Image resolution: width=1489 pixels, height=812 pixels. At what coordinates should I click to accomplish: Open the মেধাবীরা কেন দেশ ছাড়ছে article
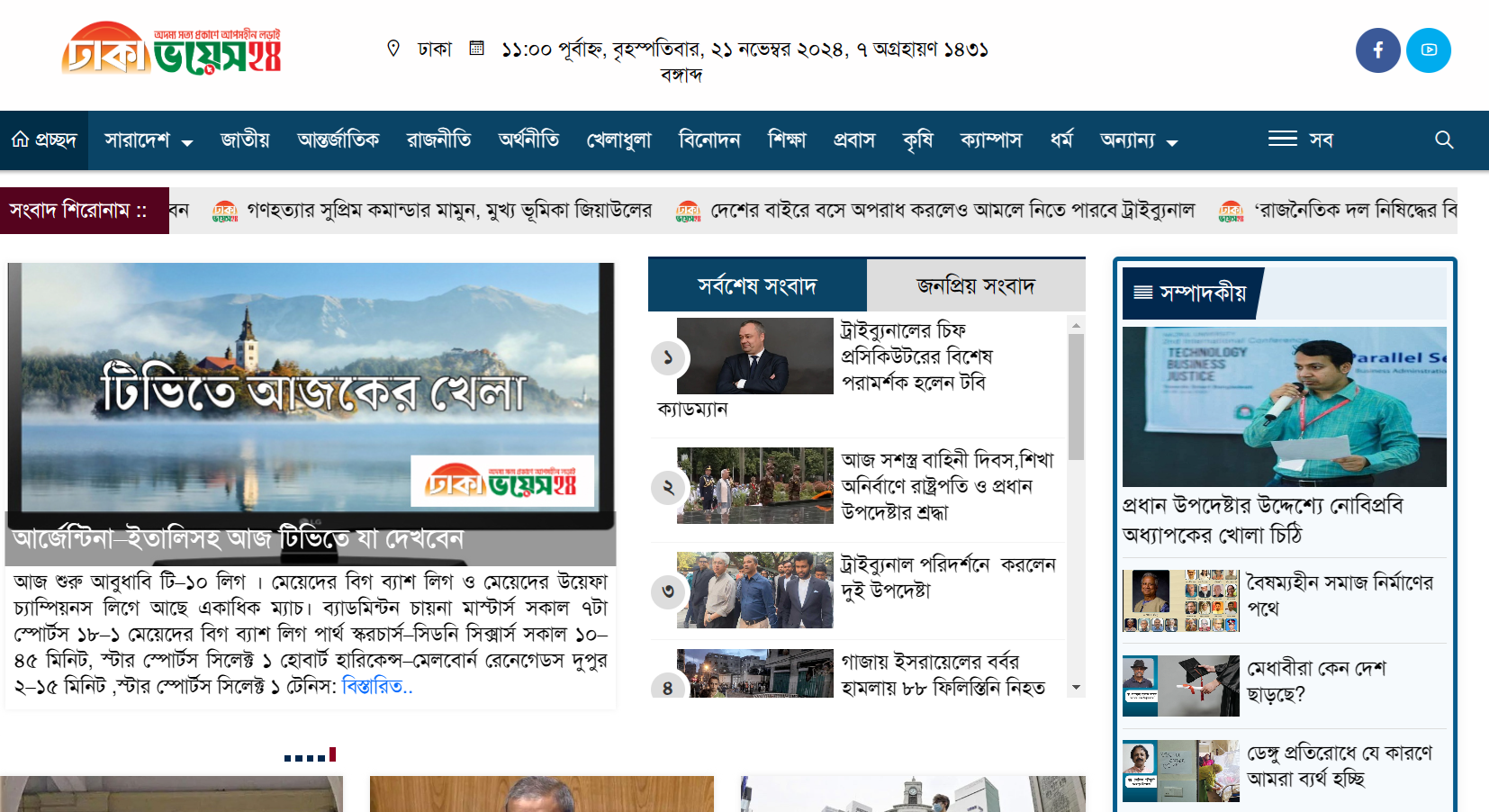point(1315,681)
